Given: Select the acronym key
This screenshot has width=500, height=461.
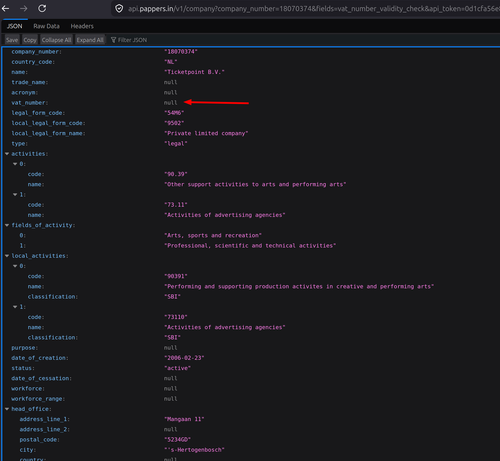Looking at the screenshot, I should [25, 92].
